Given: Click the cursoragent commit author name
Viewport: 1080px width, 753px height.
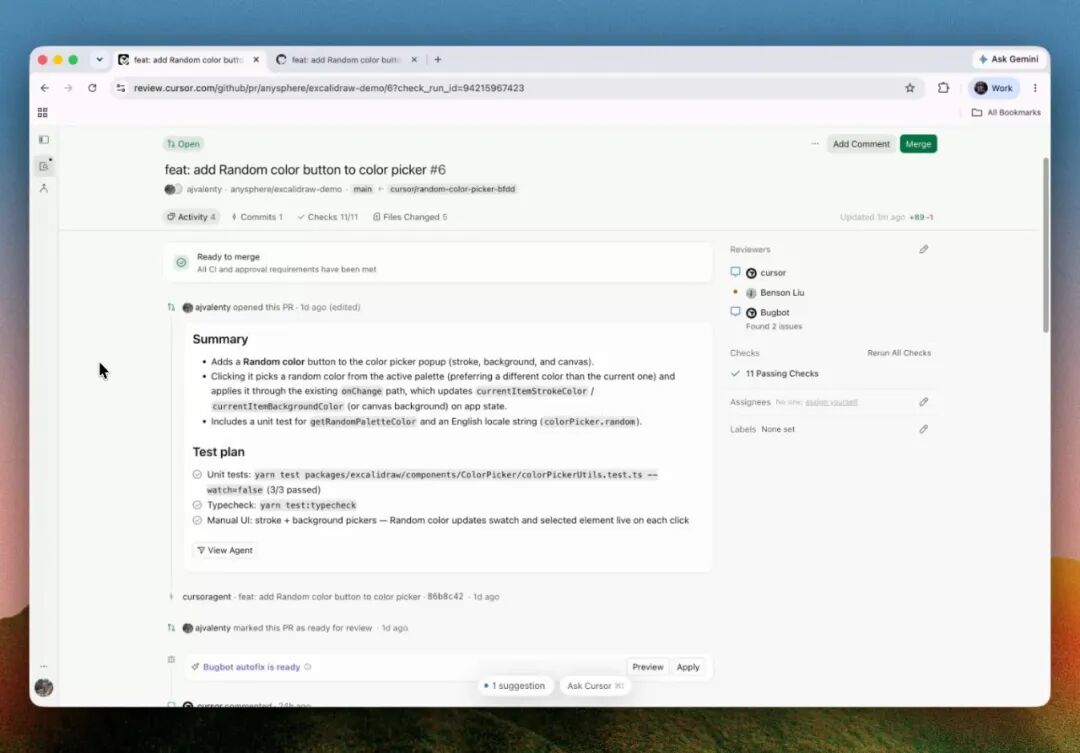Looking at the screenshot, I should tap(207, 597).
